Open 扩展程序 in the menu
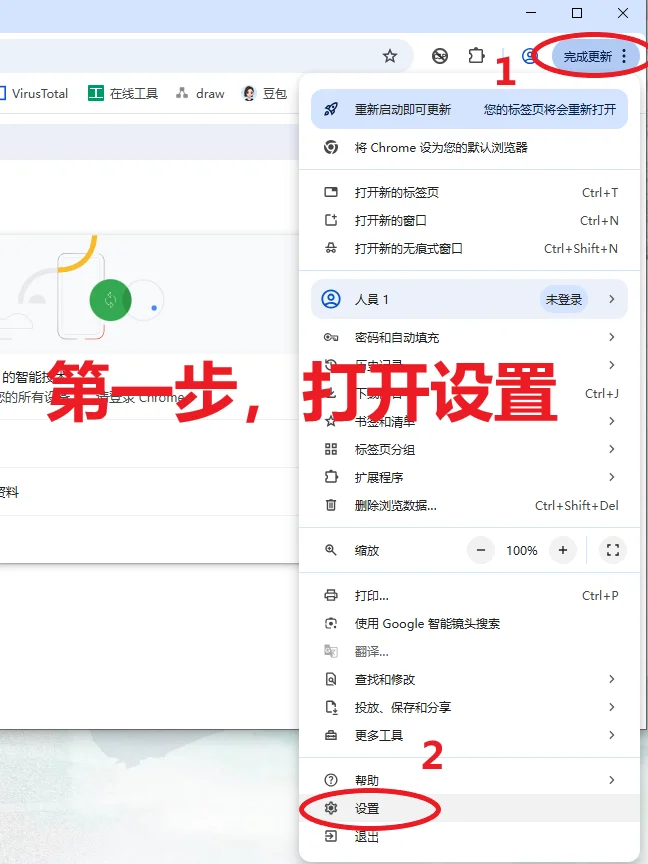 click(x=469, y=477)
